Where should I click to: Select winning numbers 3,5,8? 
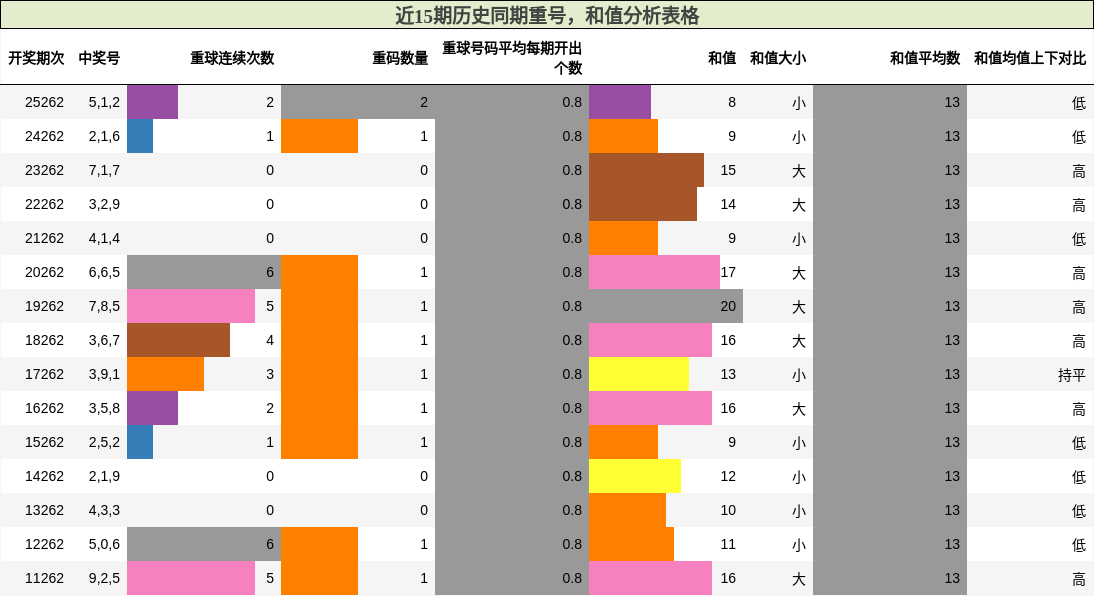tap(104, 408)
